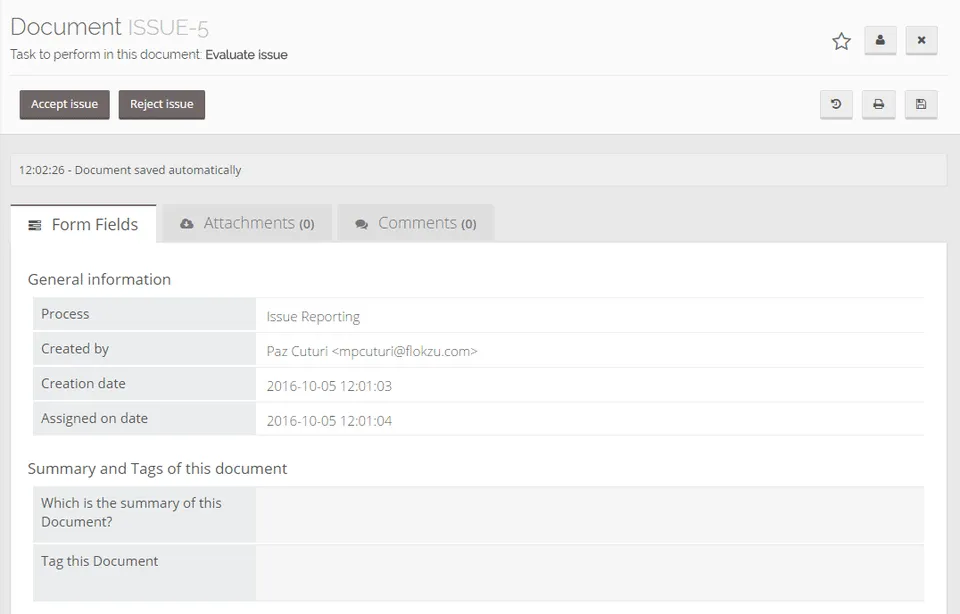The height and width of the screenshot is (614, 960).
Task: Click the Attachments cloud upload icon
Action: pos(187,224)
